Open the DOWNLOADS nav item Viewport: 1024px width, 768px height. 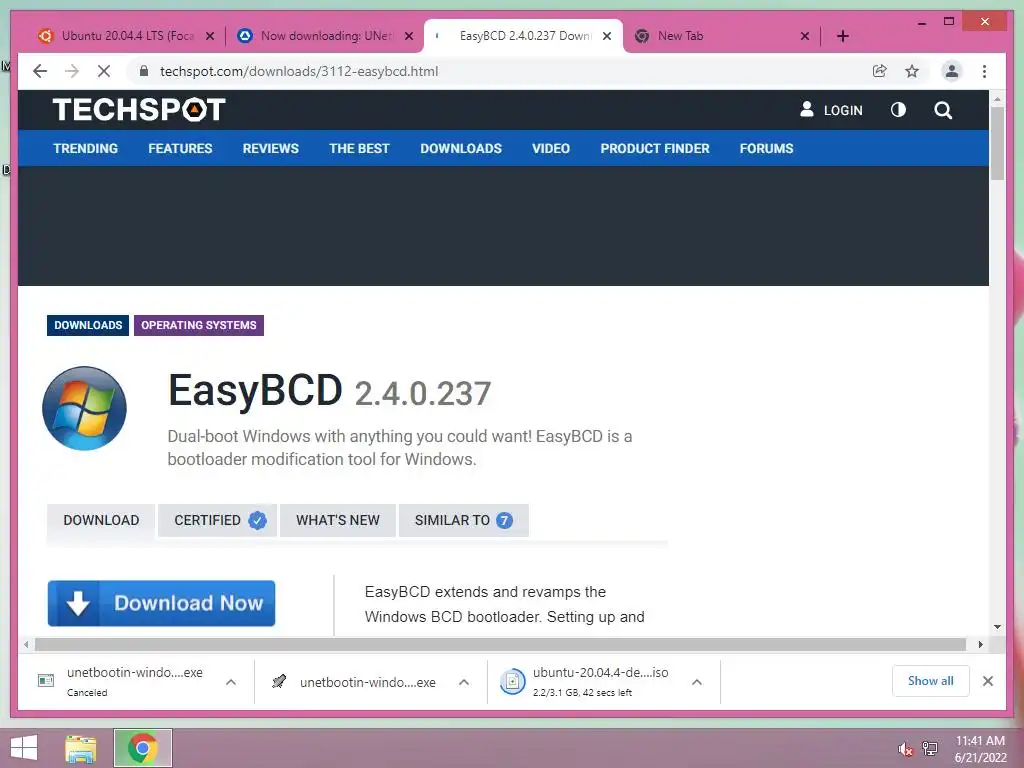pos(461,148)
